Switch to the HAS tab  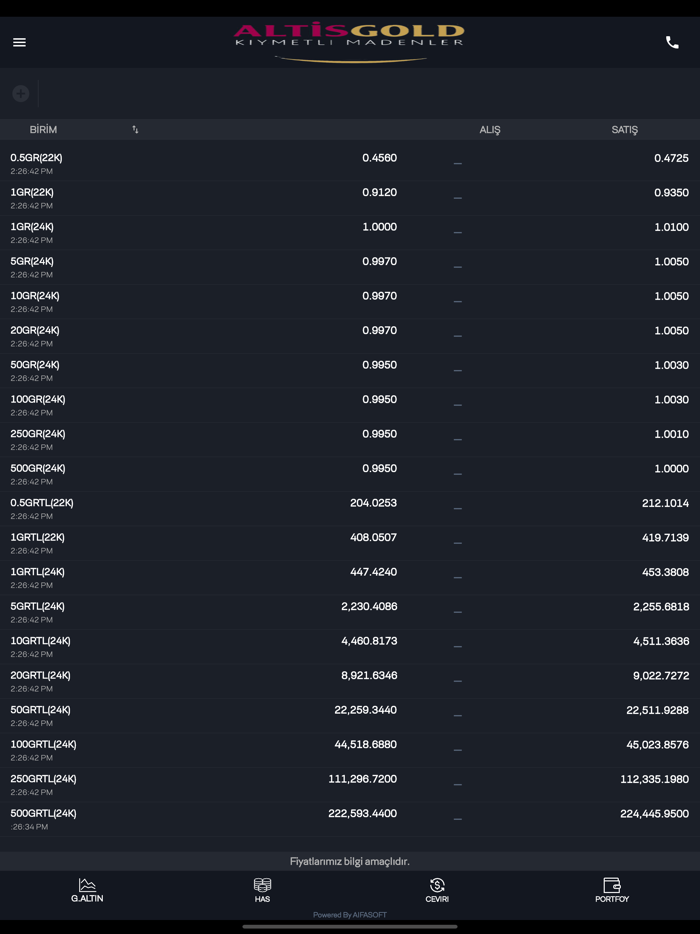click(x=262, y=891)
